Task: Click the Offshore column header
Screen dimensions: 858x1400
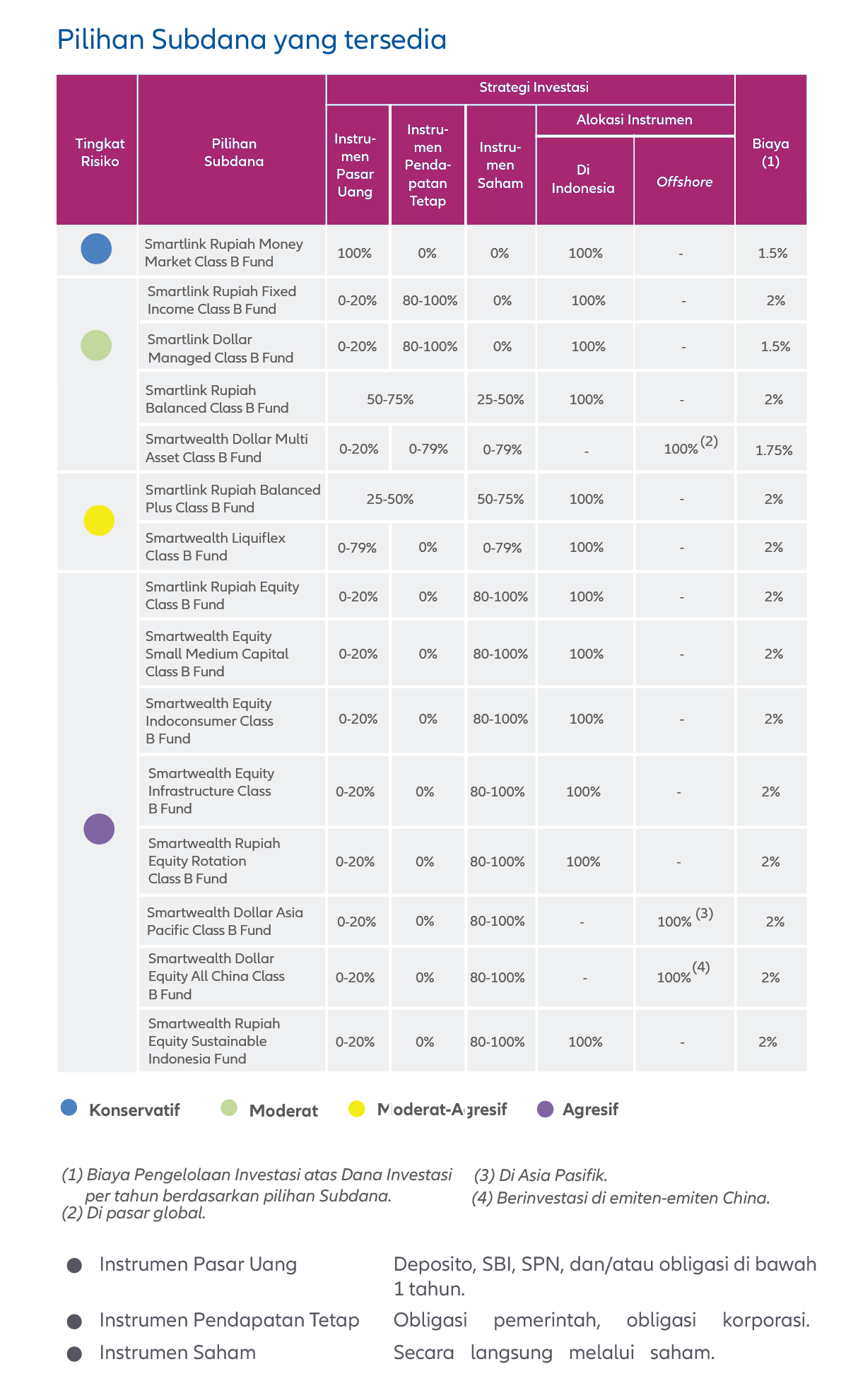Action: point(684,182)
